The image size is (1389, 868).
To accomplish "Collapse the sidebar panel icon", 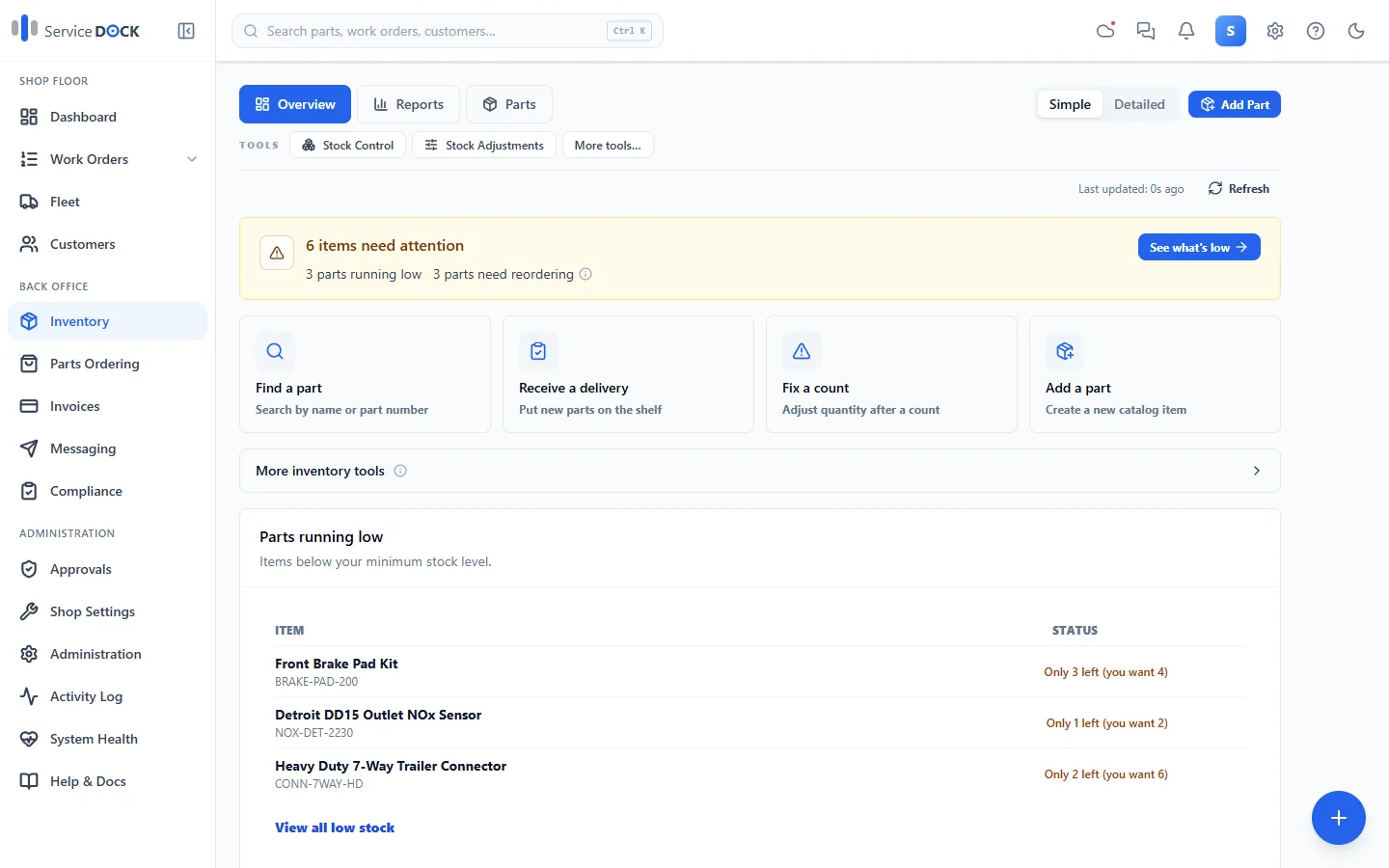I will click(x=186, y=31).
